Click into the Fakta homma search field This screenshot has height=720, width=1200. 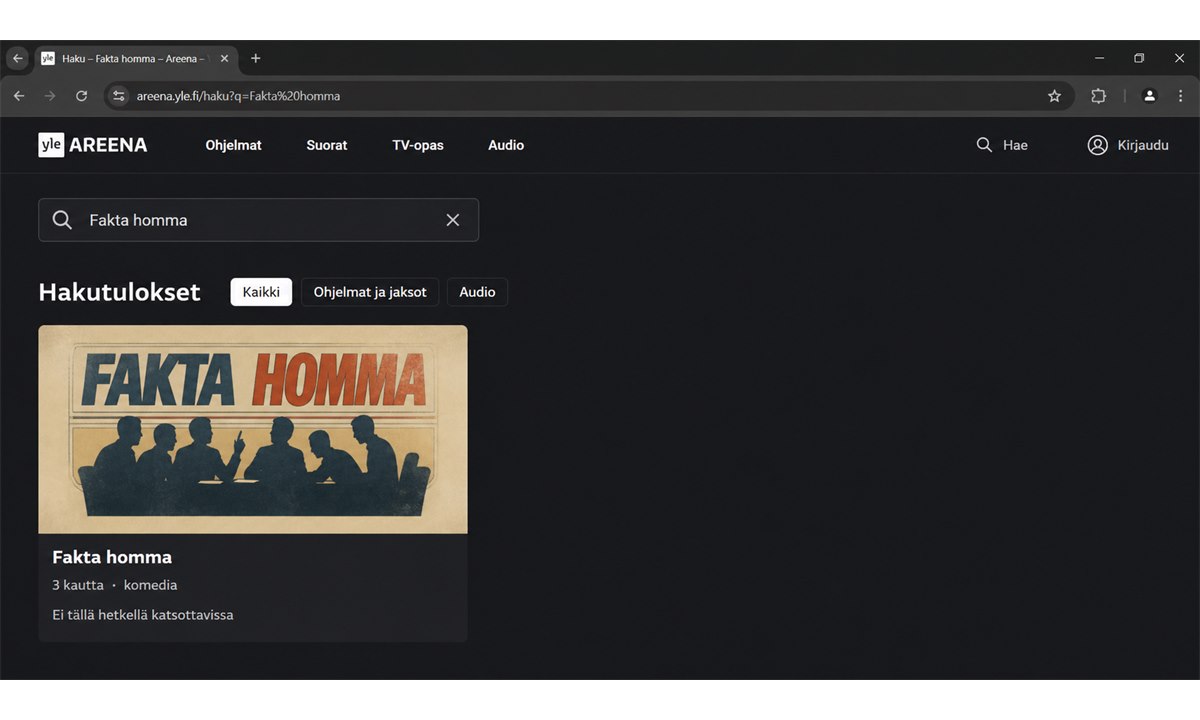coord(258,220)
